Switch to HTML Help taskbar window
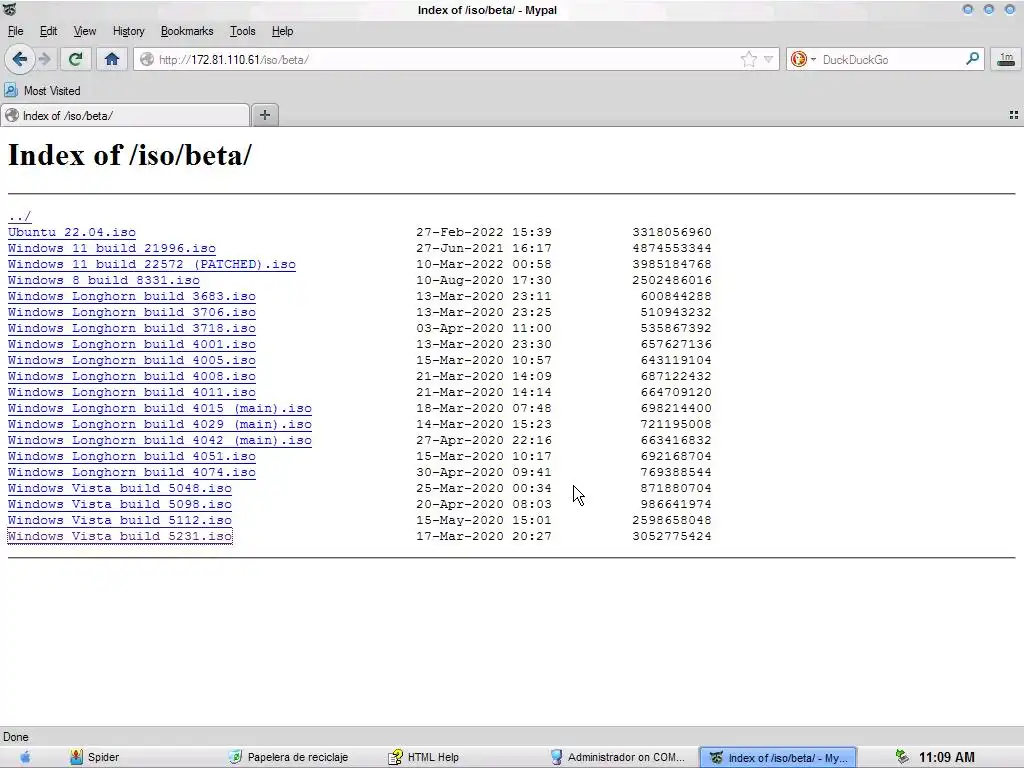Screen dimensions: 1024x768 [424, 757]
